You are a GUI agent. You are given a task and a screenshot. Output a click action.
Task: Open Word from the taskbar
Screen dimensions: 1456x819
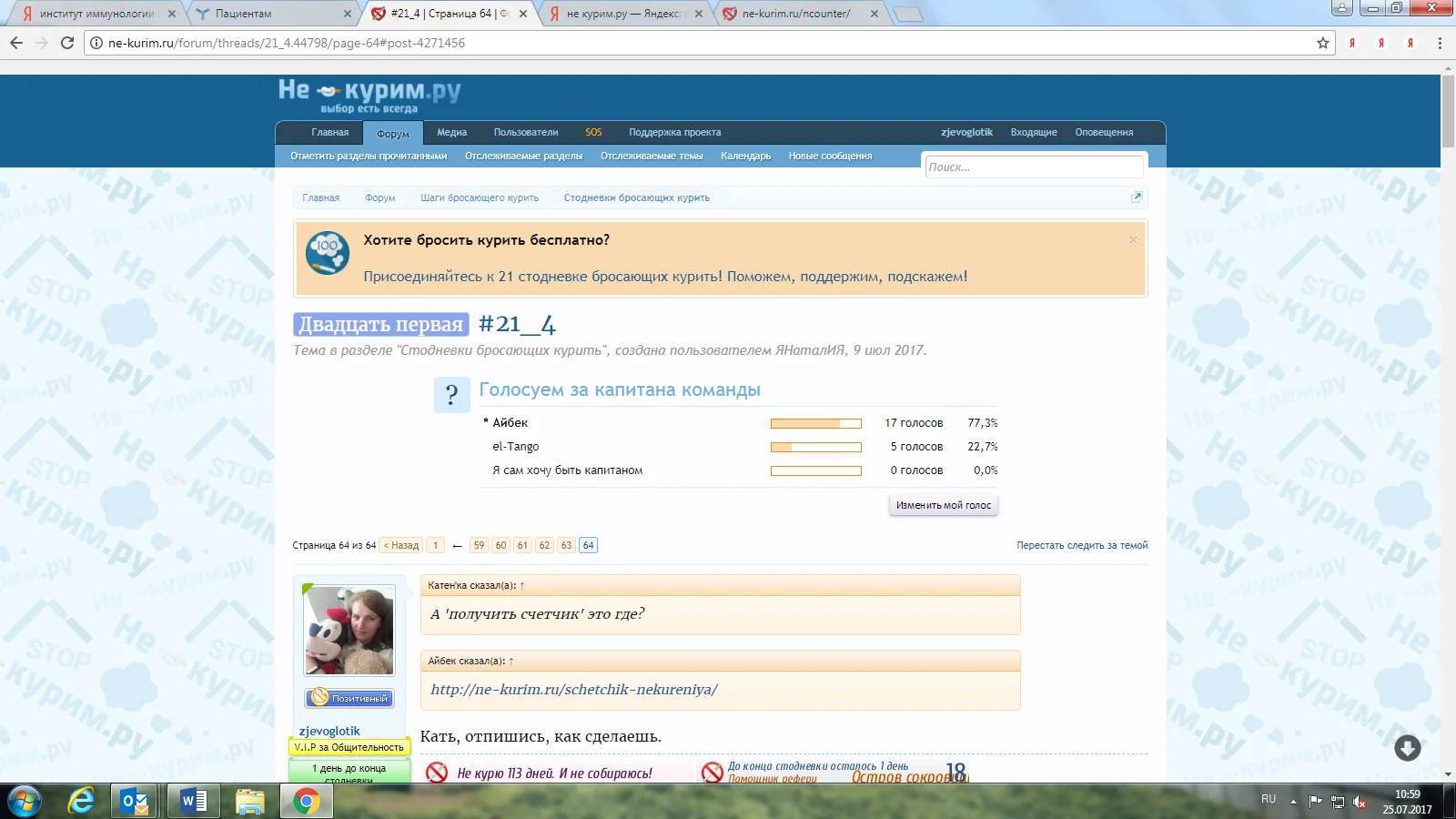[194, 801]
